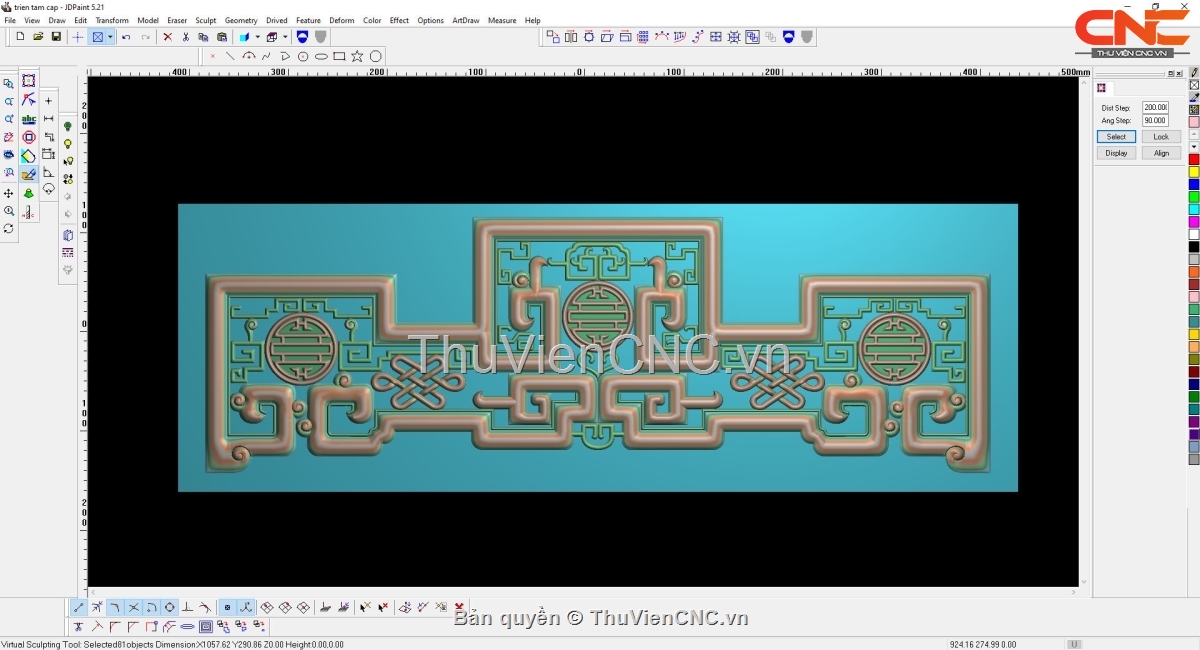Click the Ang Step input field
Image resolution: width=1200 pixels, height=650 pixels.
pos(1155,120)
